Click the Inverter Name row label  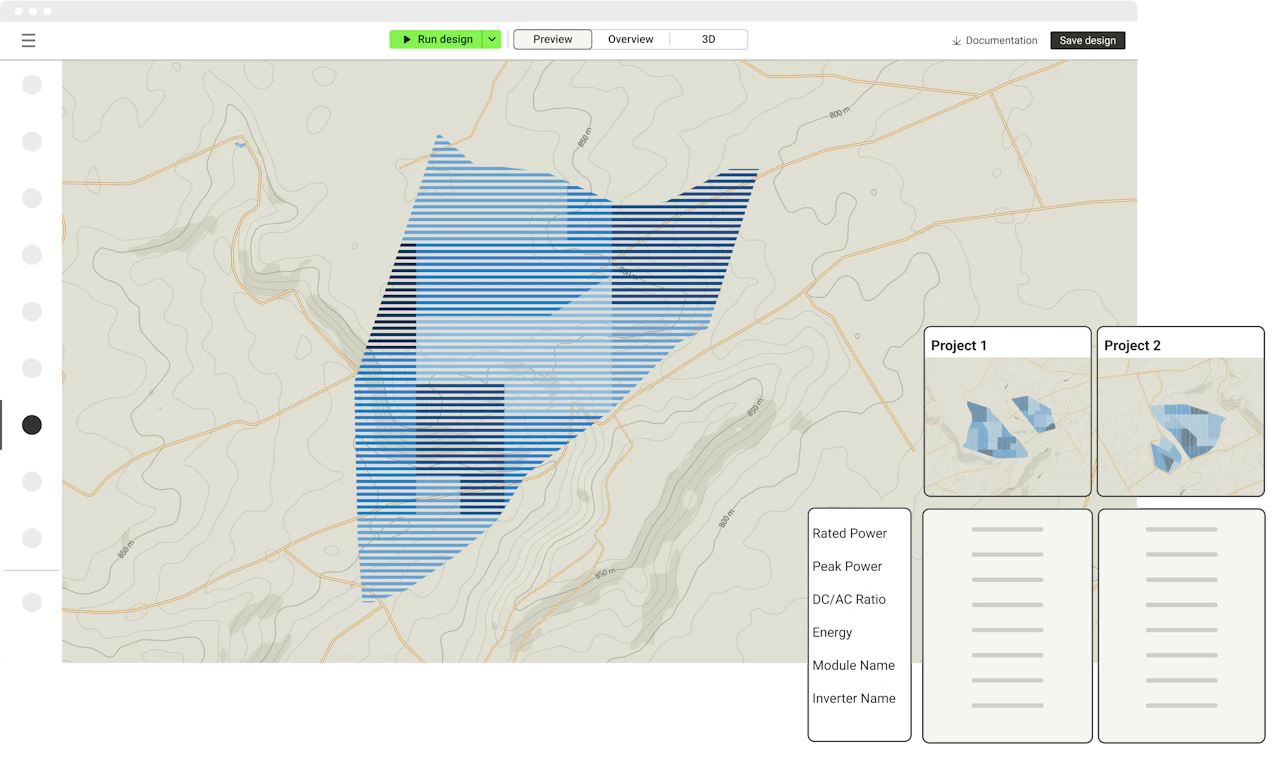pyautogui.click(x=854, y=699)
